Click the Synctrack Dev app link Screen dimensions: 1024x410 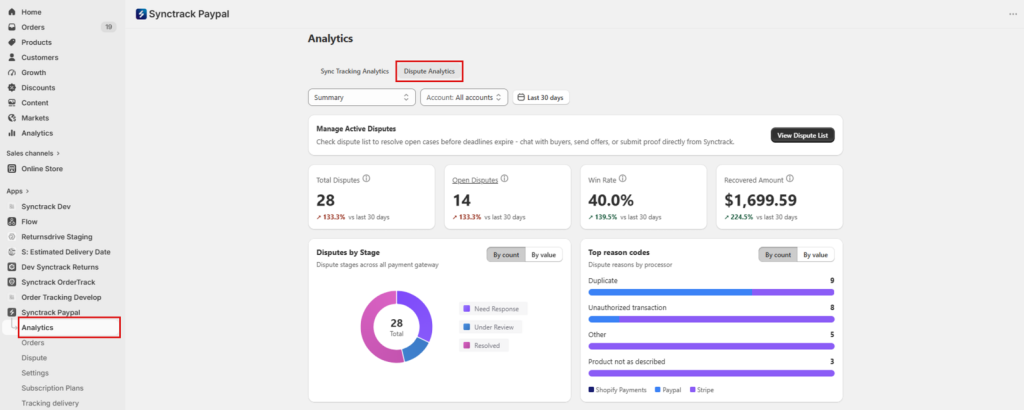(46, 206)
